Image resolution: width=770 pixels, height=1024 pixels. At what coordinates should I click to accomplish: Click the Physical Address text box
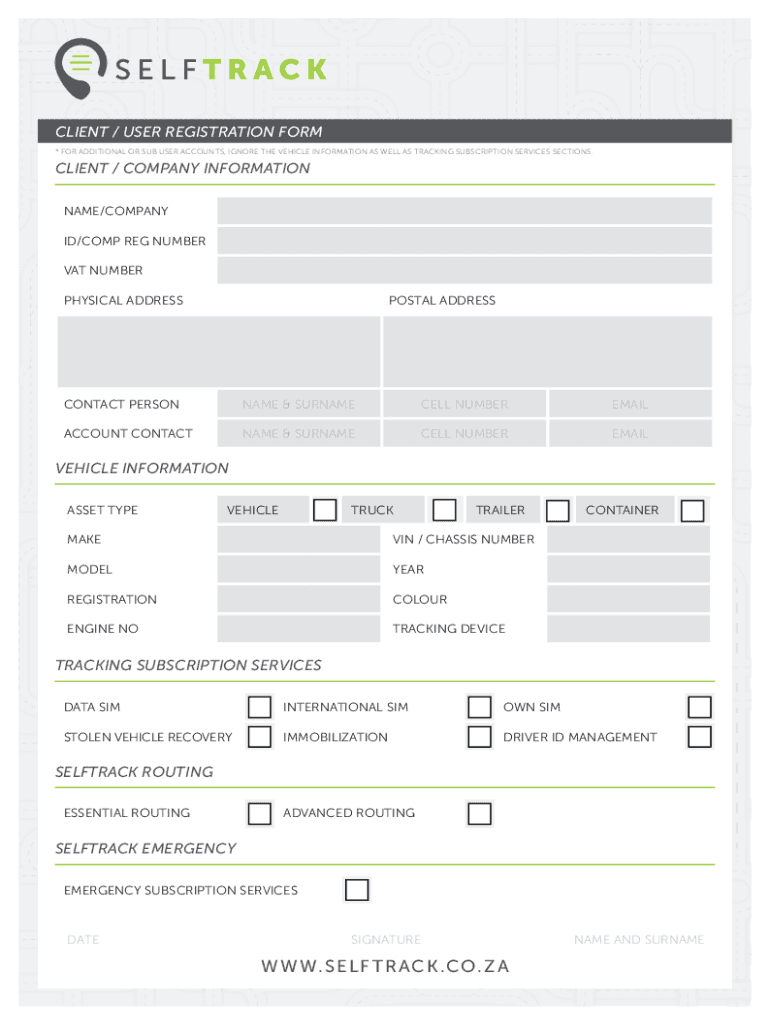click(x=219, y=352)
